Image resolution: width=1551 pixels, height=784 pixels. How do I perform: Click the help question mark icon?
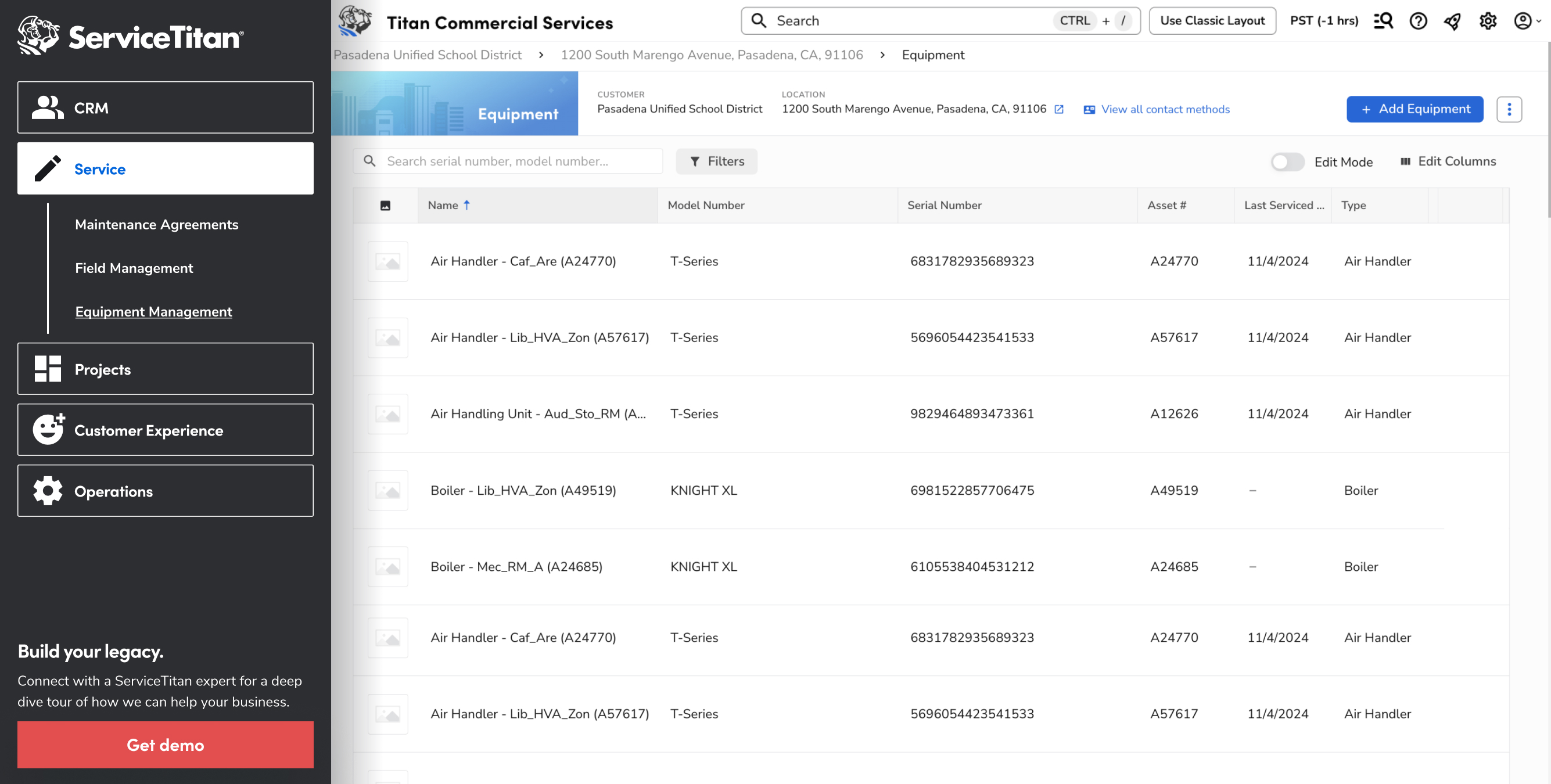click(x=1418, y=21)
